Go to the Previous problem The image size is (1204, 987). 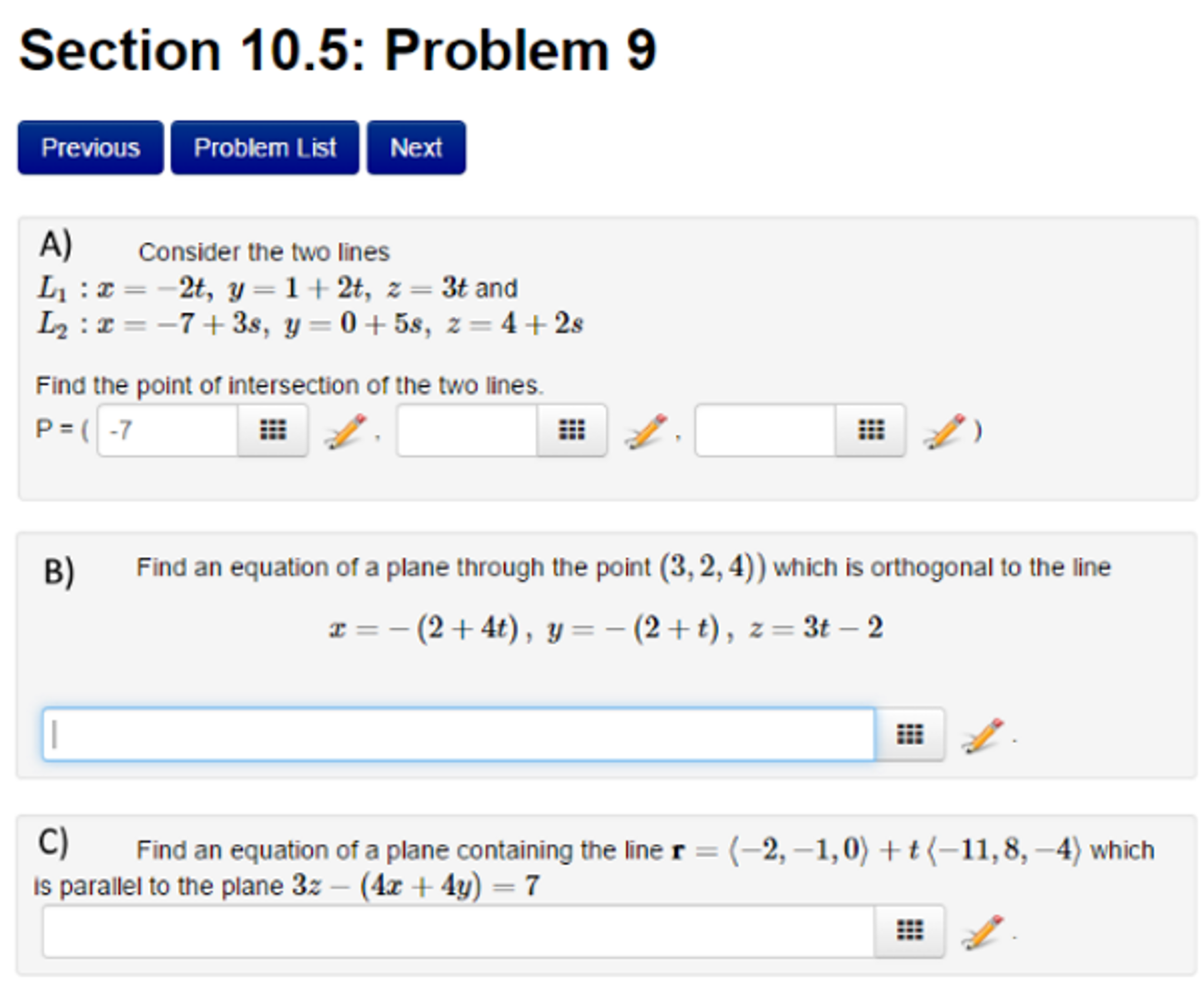click(x=91, y=148)
